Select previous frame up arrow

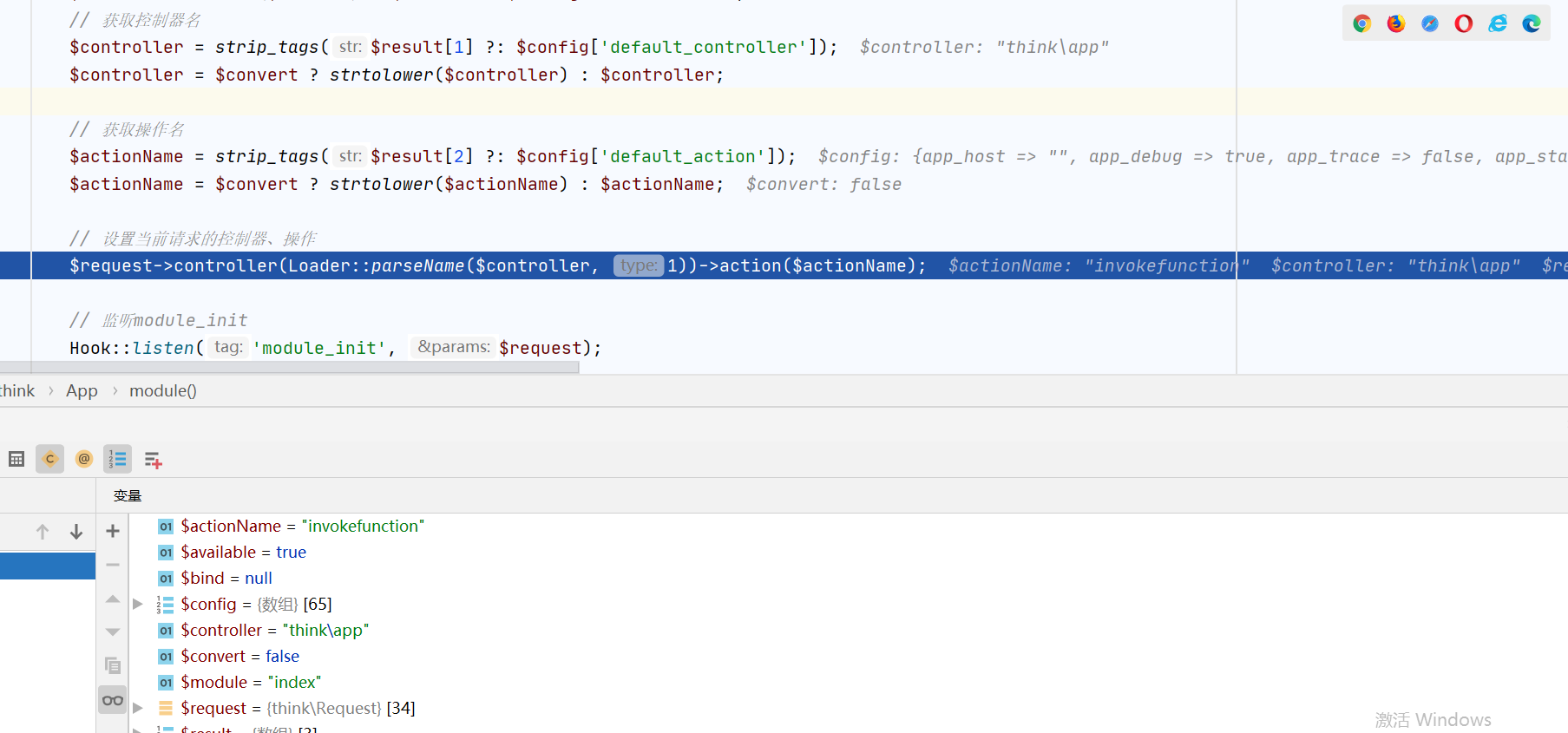43,532
